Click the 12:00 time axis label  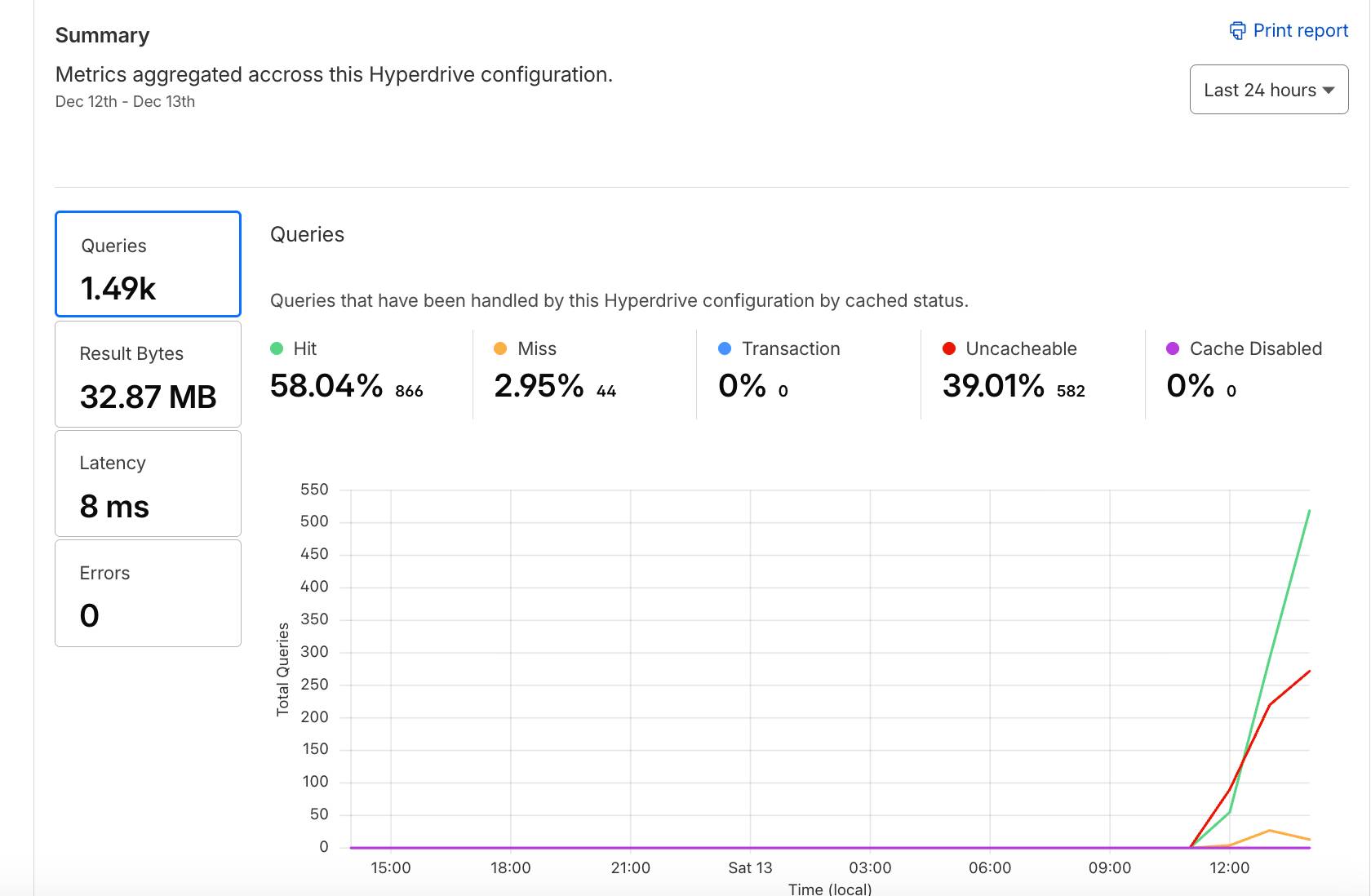[x=1229, y=867]
